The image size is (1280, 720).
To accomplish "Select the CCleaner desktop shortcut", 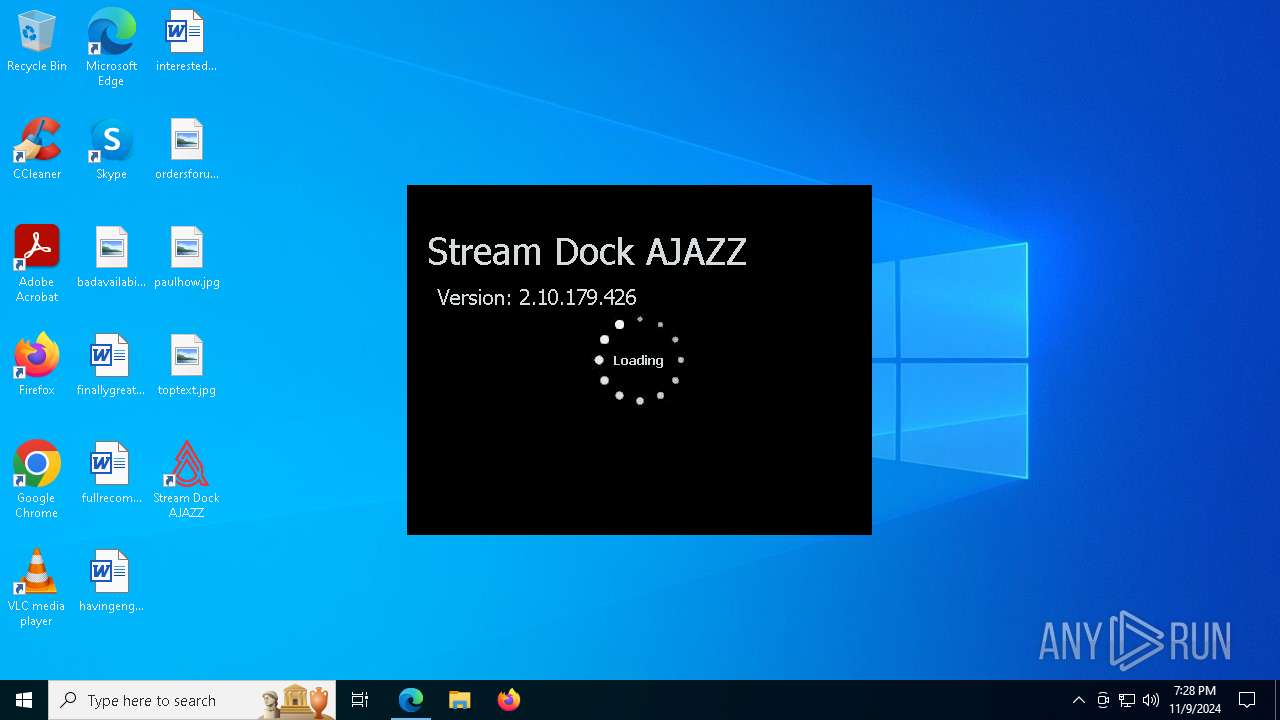I will pyautogui.click(x=37, y=150).
